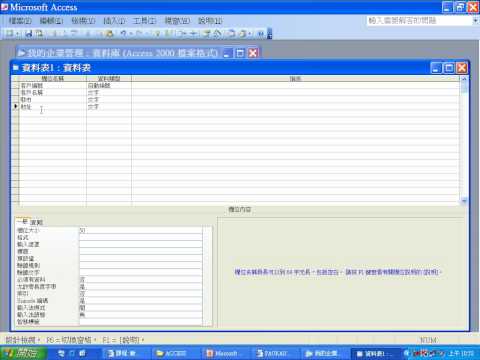Open the 檢視(V) menu
The image size is (480, 360).
tap(83, 21)
